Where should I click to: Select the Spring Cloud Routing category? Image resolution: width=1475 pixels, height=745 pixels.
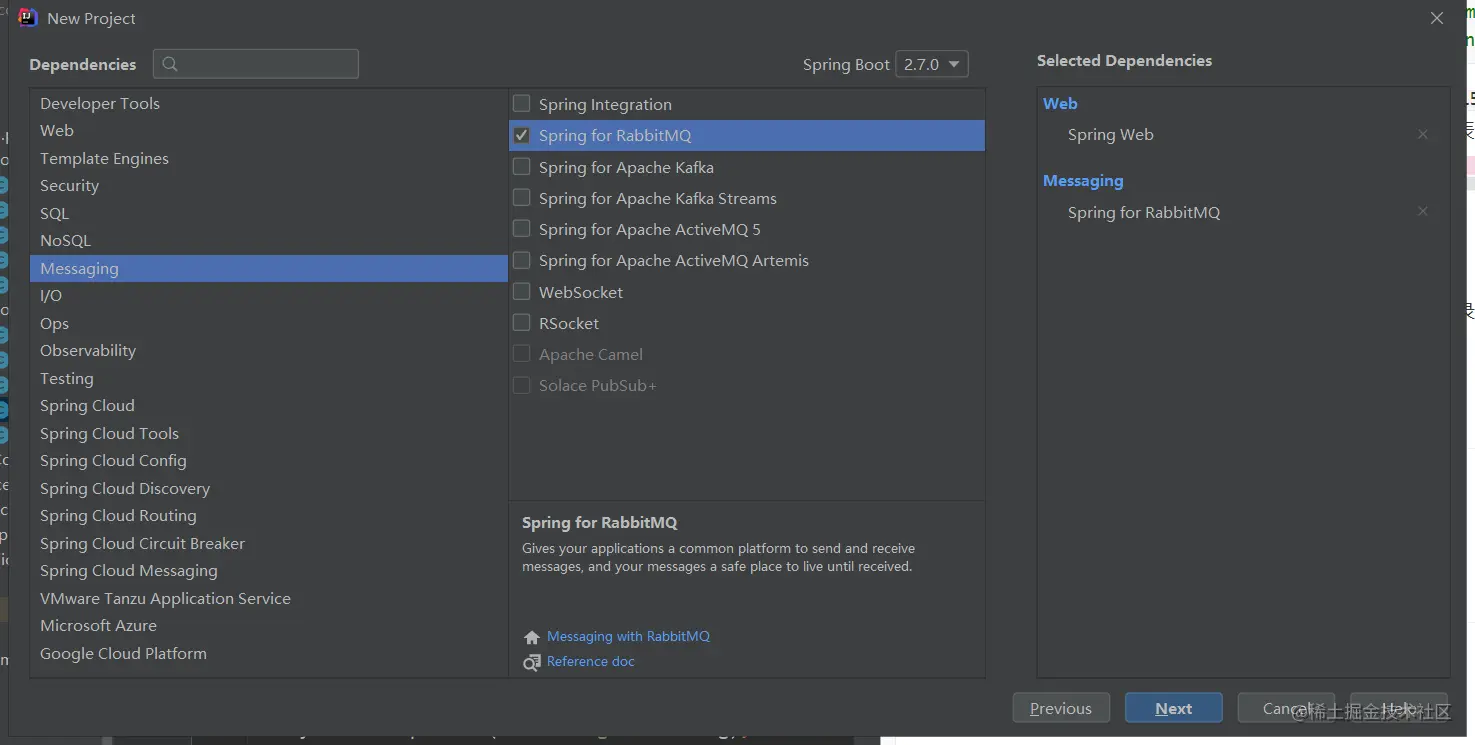269,516
